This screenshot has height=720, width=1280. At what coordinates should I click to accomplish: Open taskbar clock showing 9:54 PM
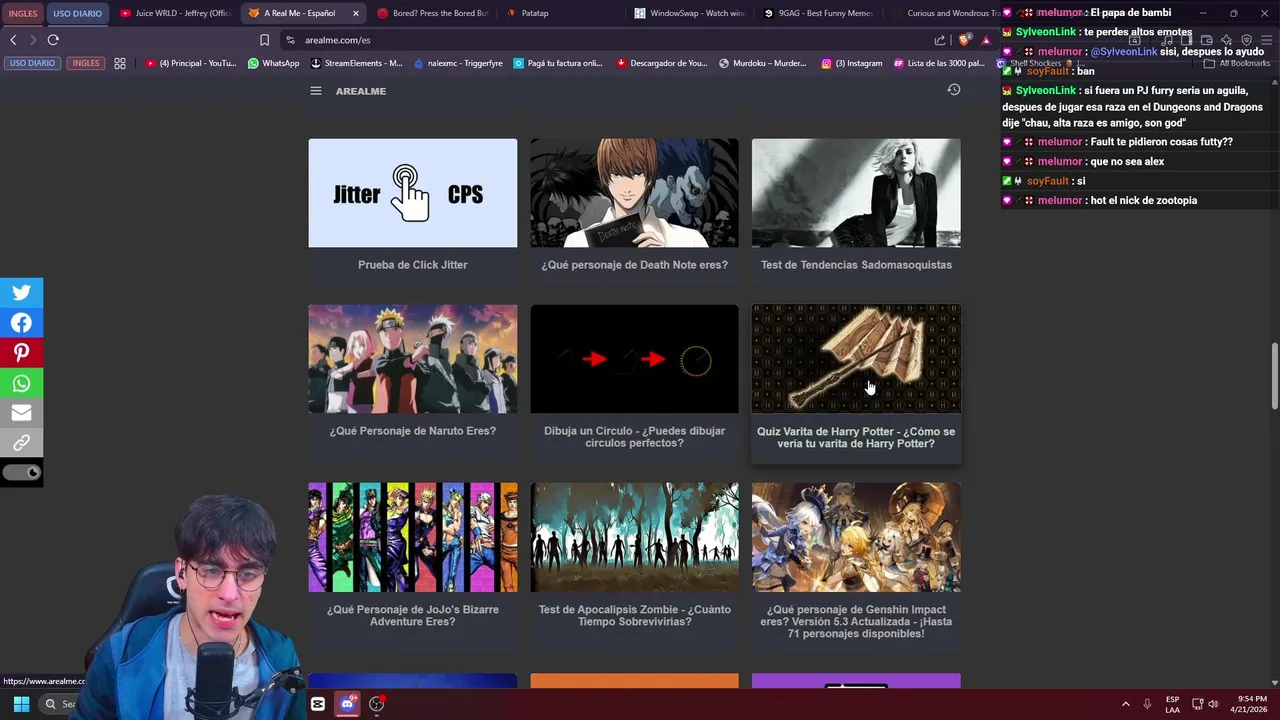pos(1250,704)
